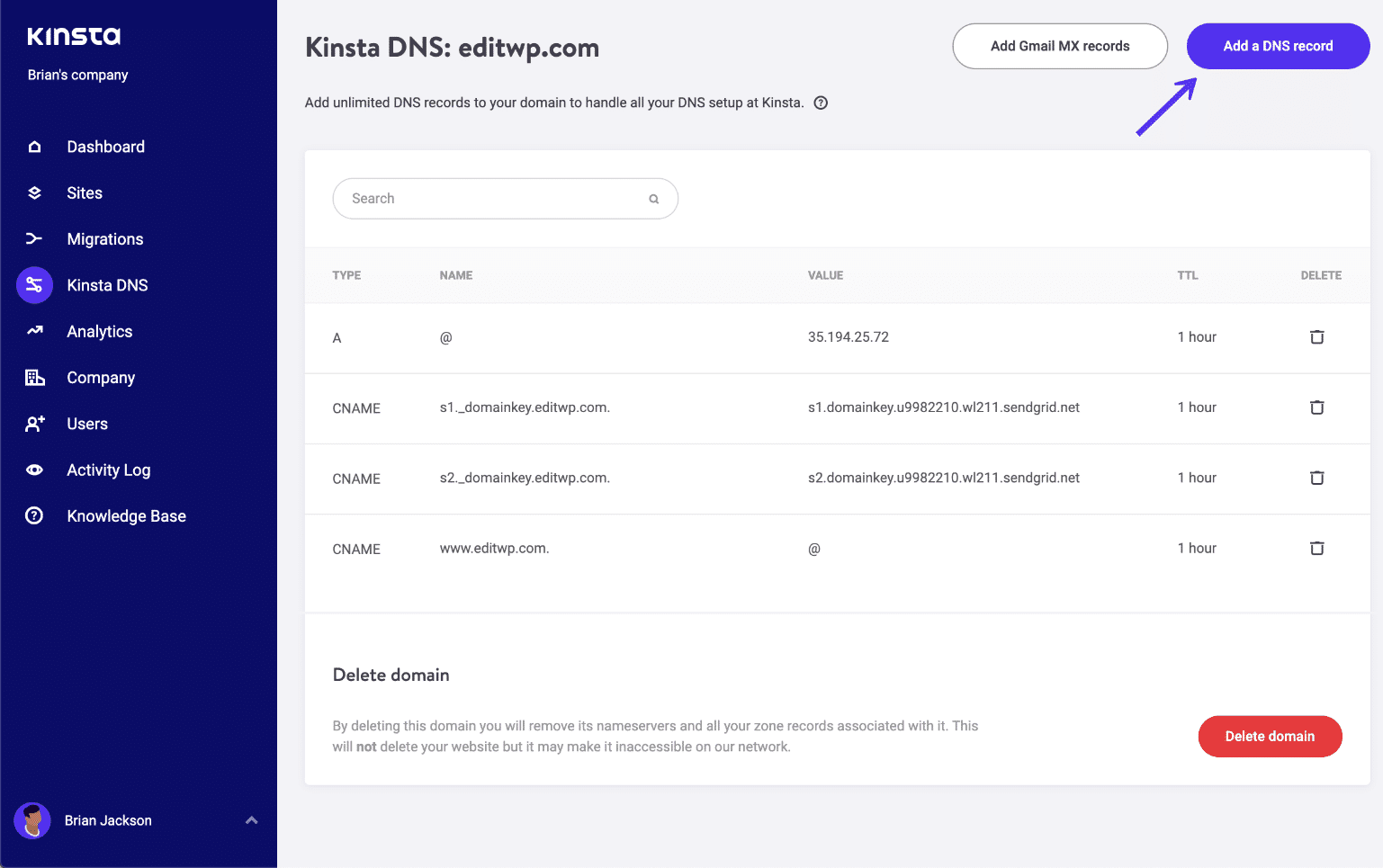This screenshot has height=868, width=1383.
Task: Click the Brian's company label
Action: click(77, 75)
